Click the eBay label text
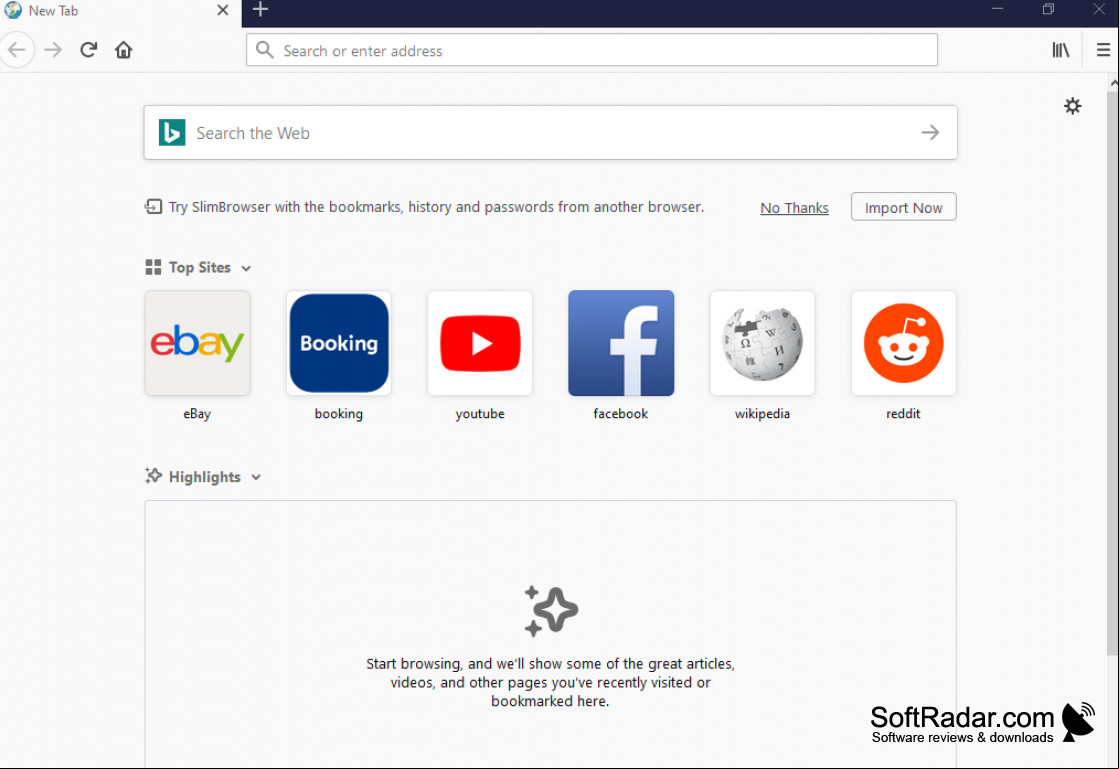 point(197,414)
